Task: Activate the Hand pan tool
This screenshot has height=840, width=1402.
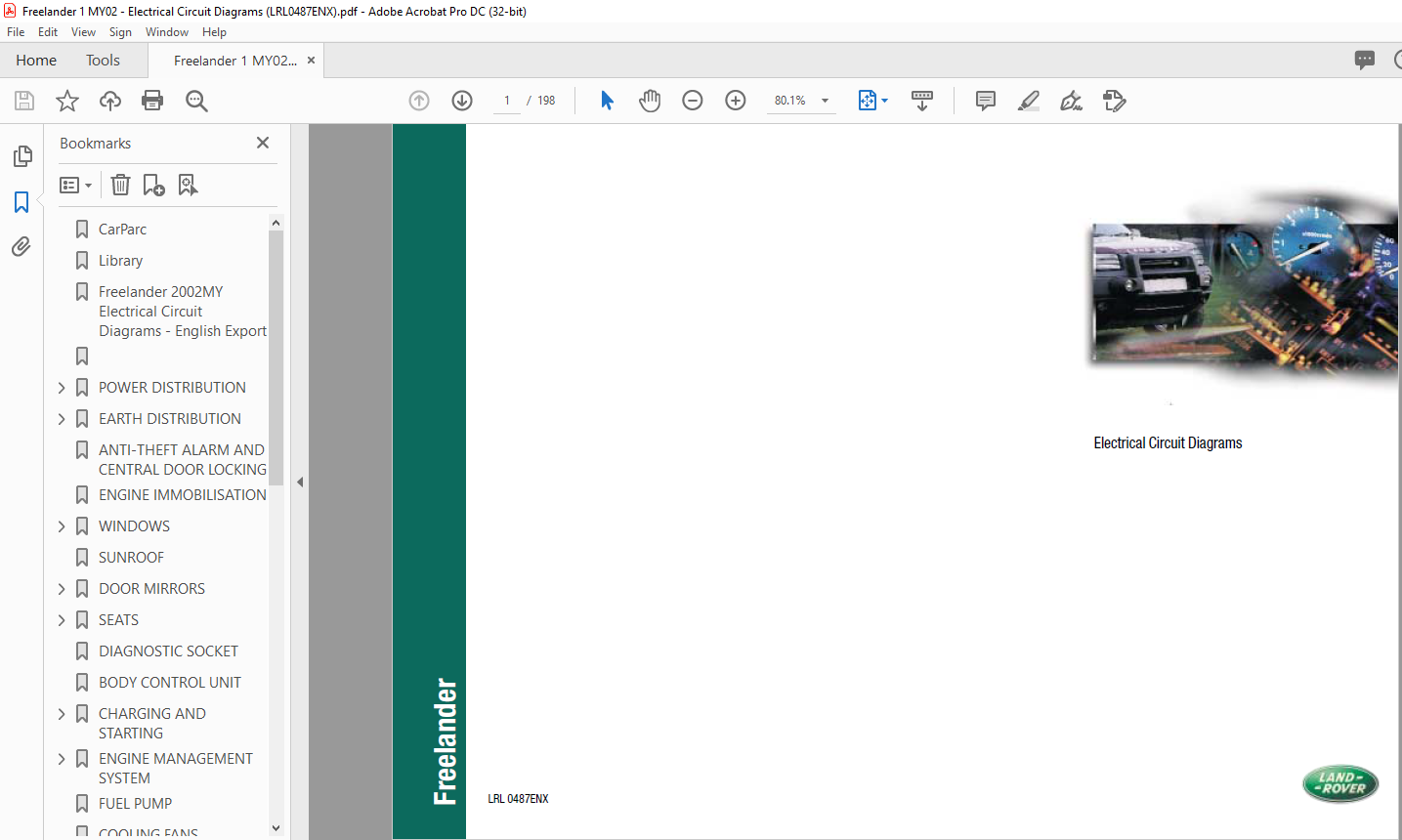Action: pyautogui.click(x=650, y=101)
